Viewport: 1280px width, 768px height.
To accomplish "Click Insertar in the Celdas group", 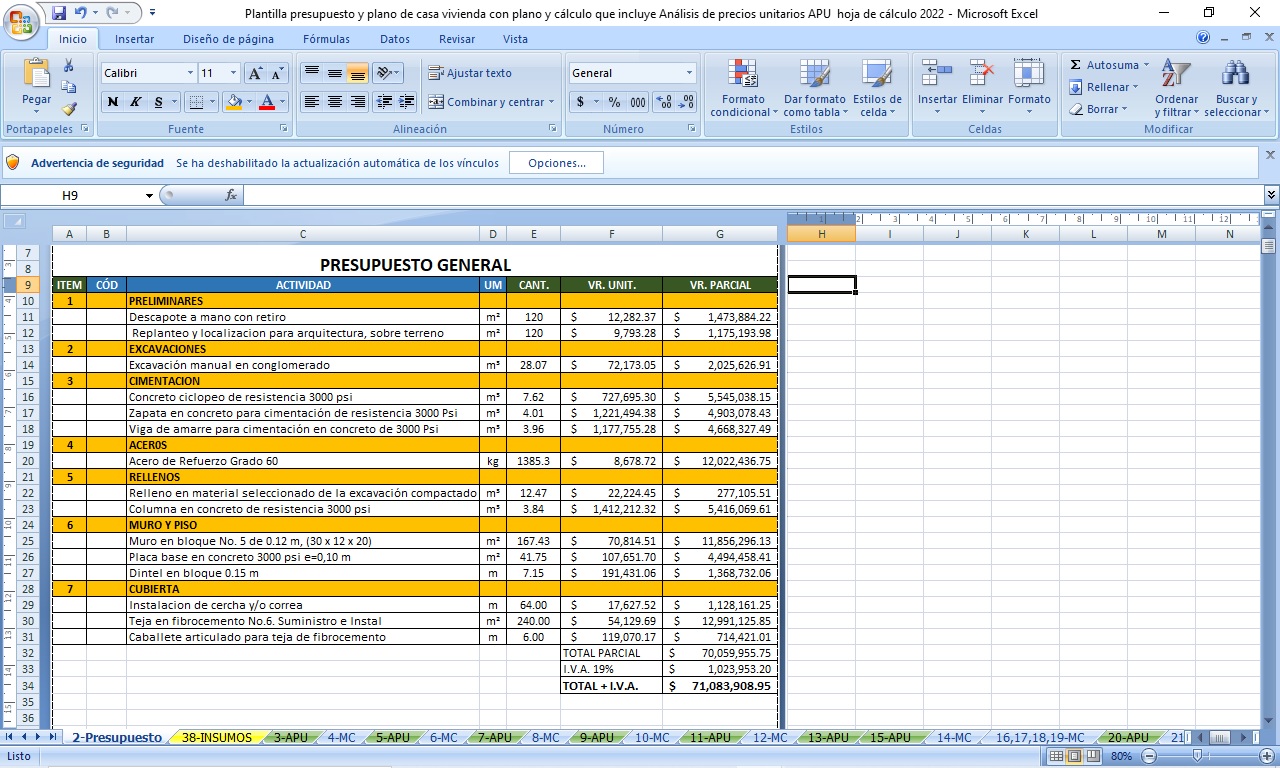I will (937, 88).
